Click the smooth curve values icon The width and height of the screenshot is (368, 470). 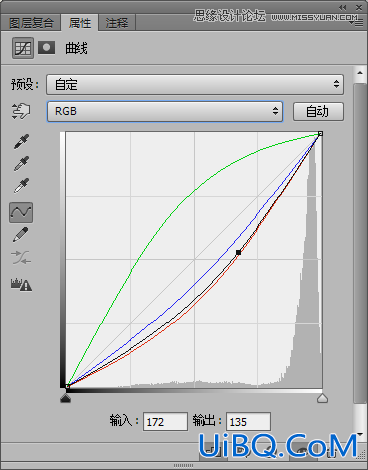tap(21, 257)
